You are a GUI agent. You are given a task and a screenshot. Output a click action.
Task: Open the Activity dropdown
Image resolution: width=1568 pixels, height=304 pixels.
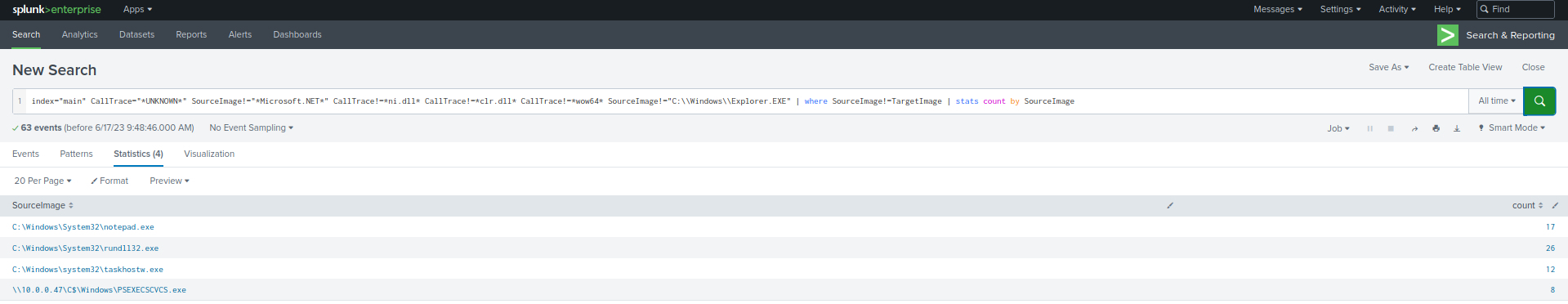(1397, 10)
